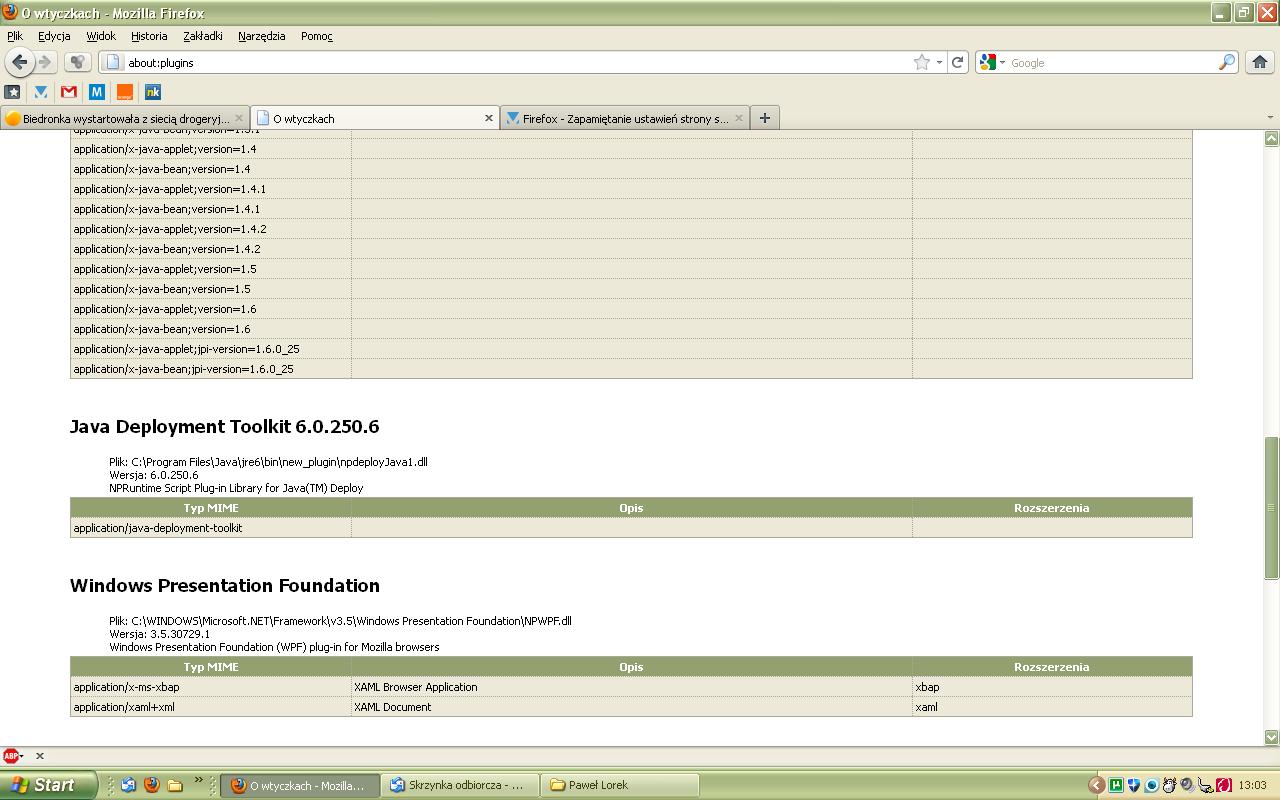Open the search engine selector dropdown

(x=992, y=62)
